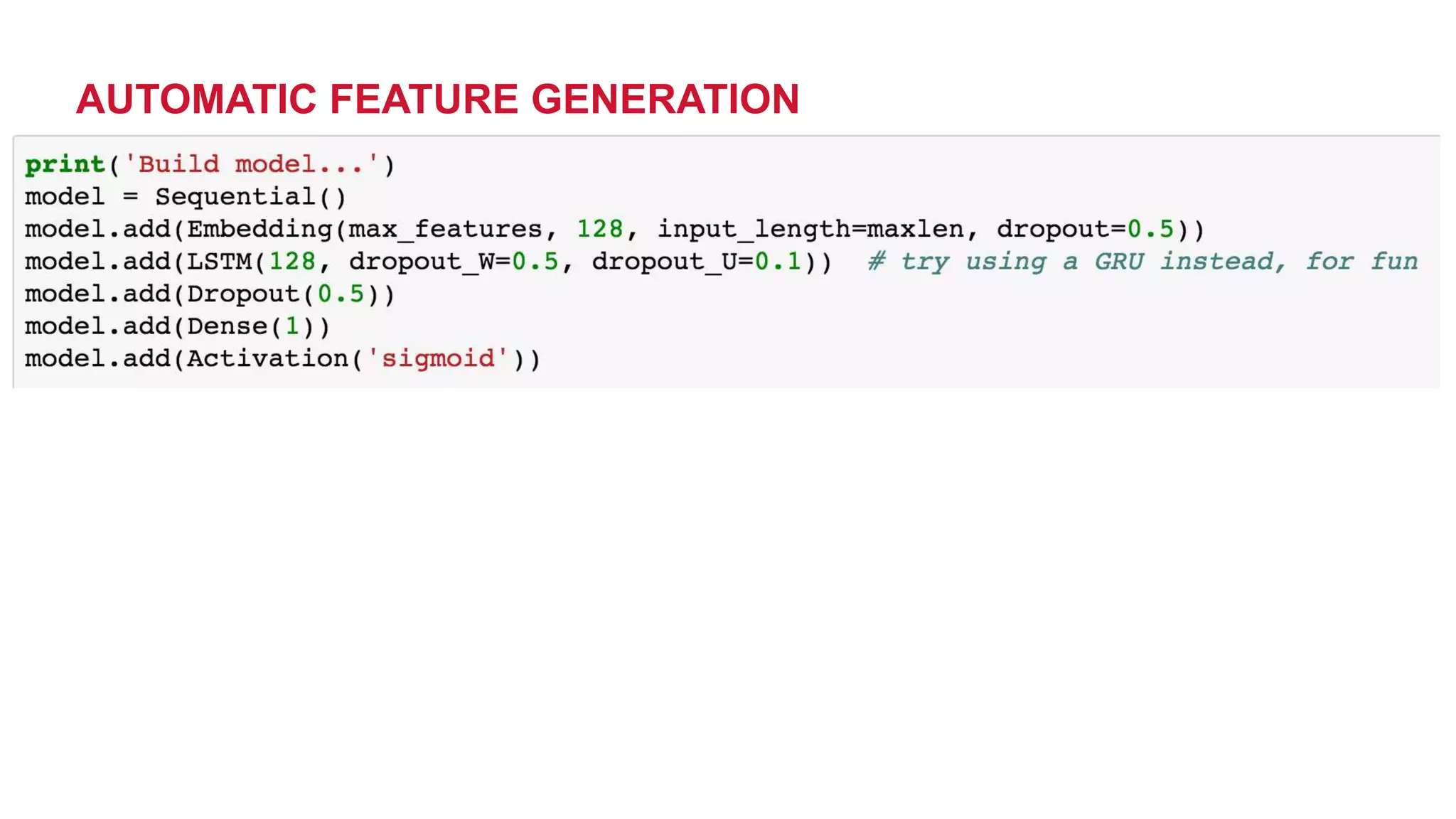Click the dropout_W=0.5 parameter
The height and width of the screenshot is (819, 1456).
454,262
